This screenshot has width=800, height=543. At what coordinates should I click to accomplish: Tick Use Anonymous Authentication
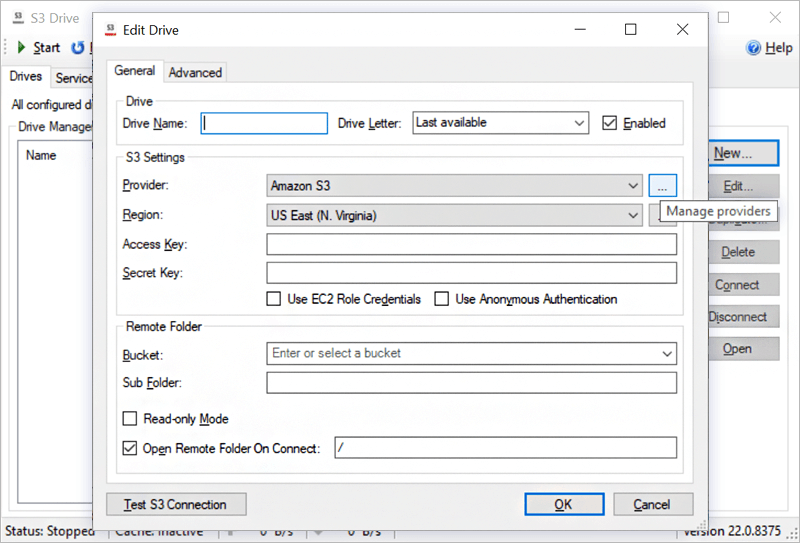[x=441, y=299]
